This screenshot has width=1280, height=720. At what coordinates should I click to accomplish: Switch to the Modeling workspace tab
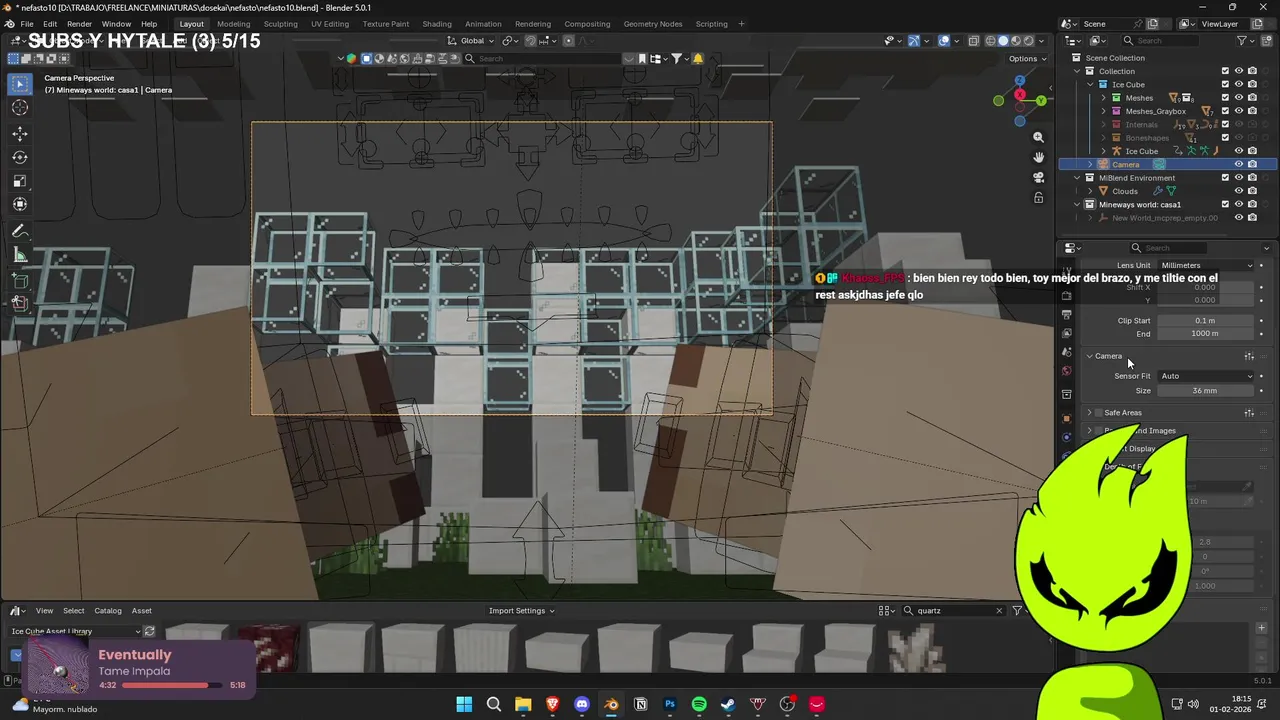tap(234, 24)
